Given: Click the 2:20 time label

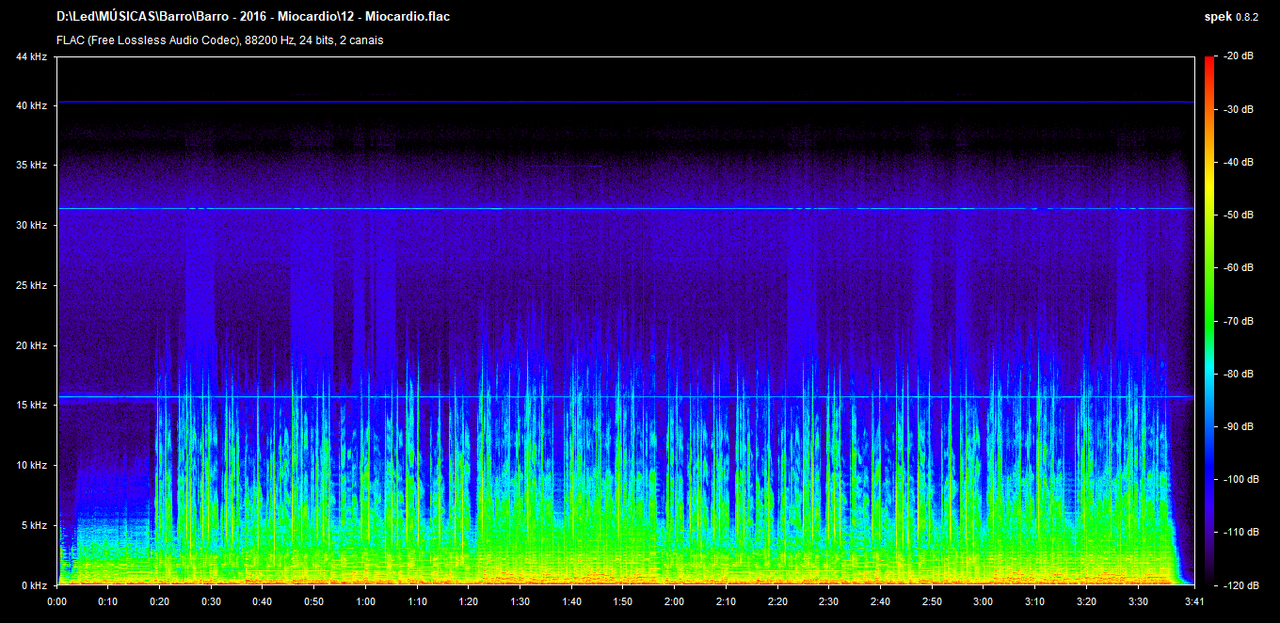Looking at the screenshot, I should pos(777,601).
